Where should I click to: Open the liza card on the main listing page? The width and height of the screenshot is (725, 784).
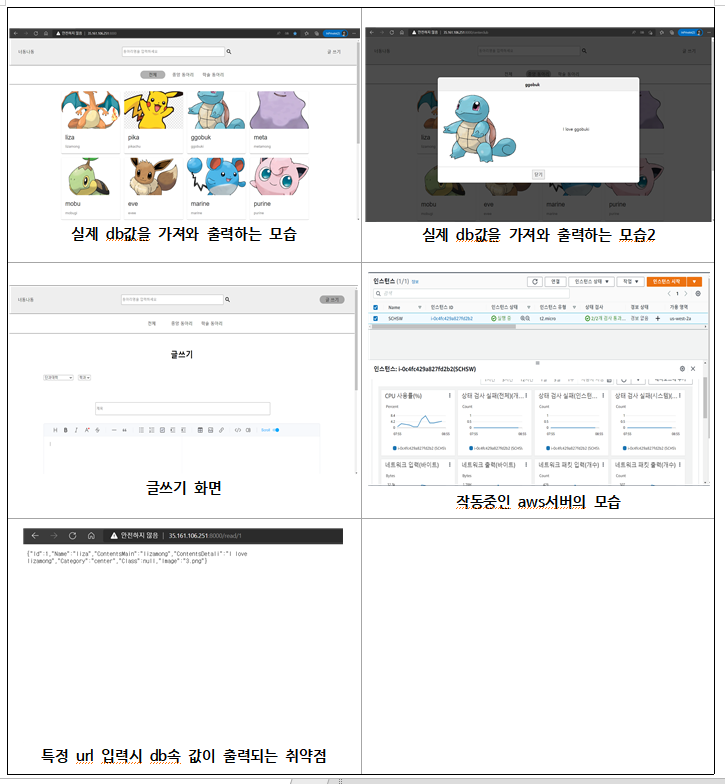point(90,122)
